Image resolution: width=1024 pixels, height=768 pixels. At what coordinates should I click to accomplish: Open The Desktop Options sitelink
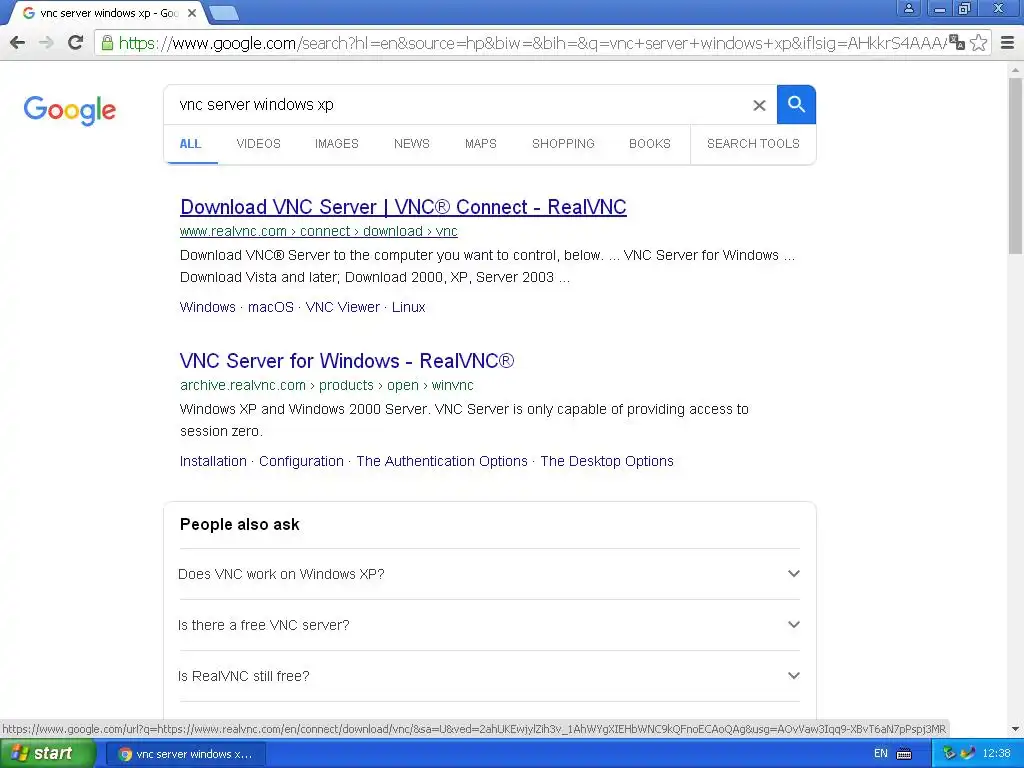tap(607, 461)
